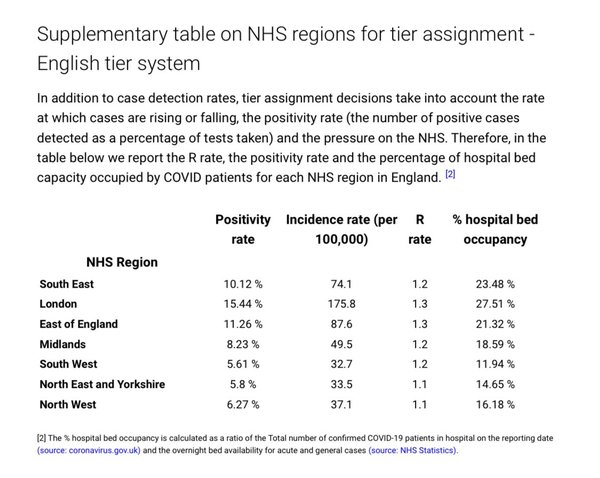Image resolution: width=600 pixels, height=478 pixels.
Task: Select the East of England row label
Action: pyautogui.click(x=78, y=324)
